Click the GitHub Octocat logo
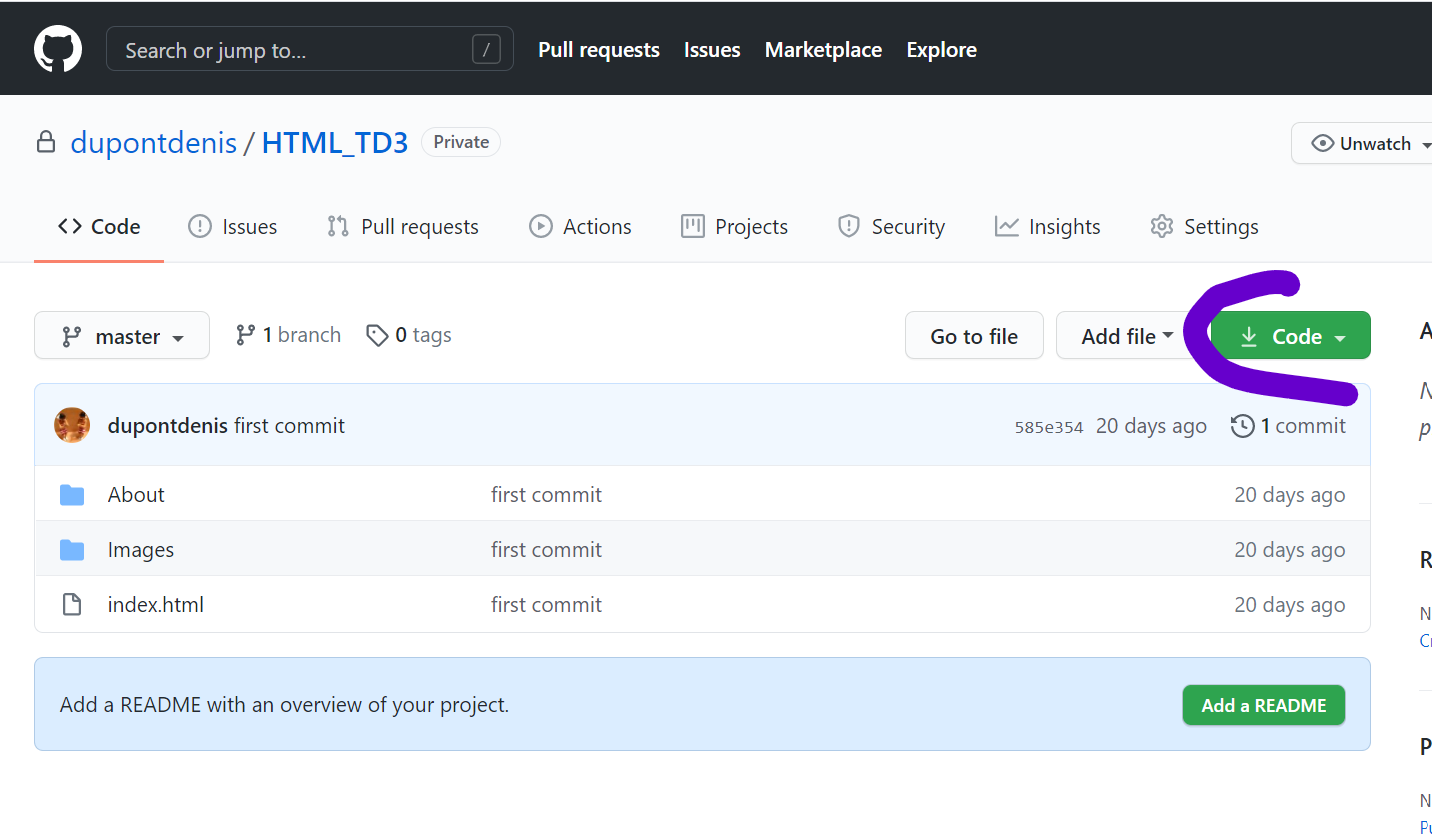1432x838 pixels. tap(58, 49)
